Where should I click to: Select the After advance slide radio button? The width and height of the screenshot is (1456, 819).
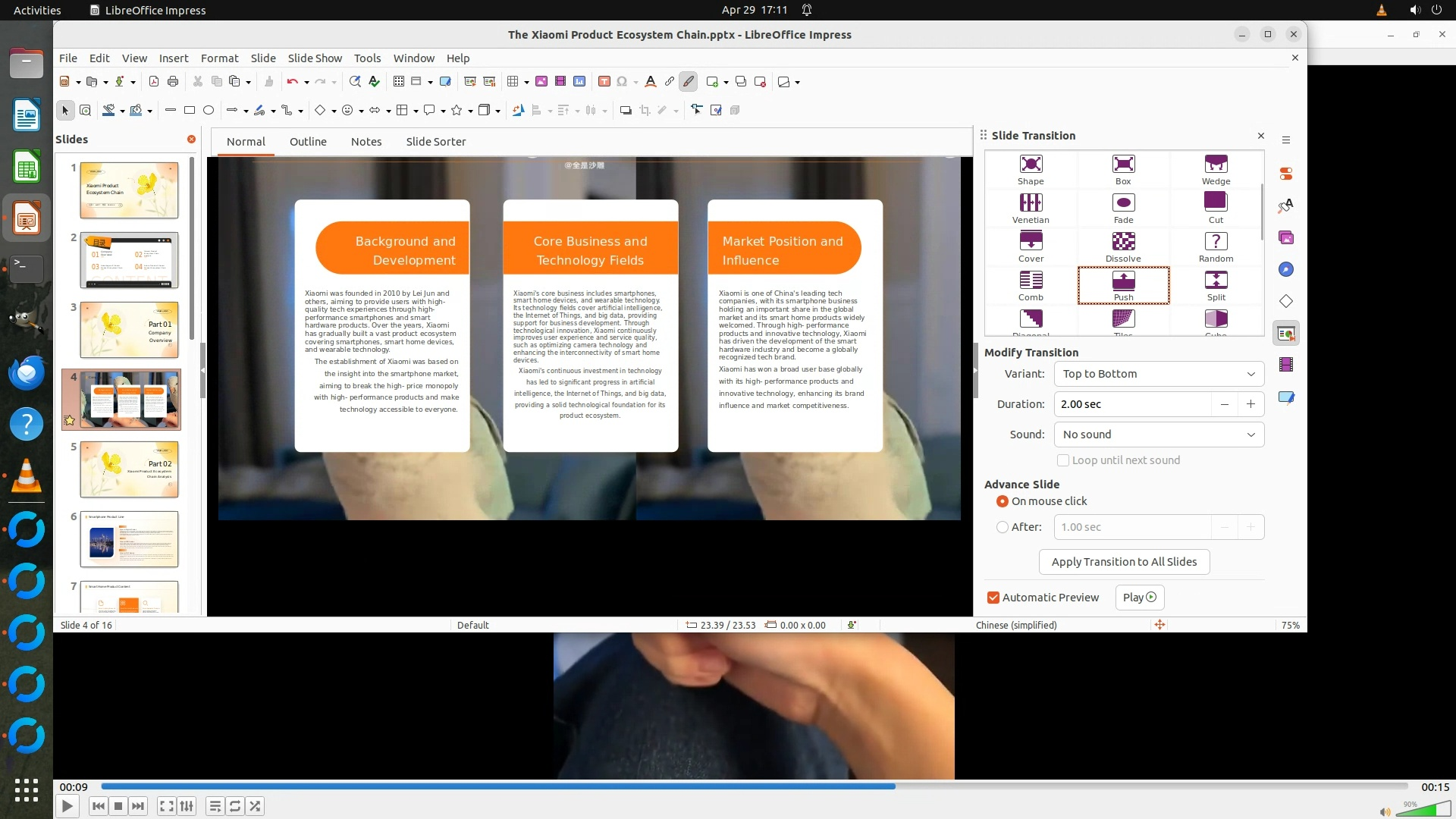click(x=1003, y=527)
